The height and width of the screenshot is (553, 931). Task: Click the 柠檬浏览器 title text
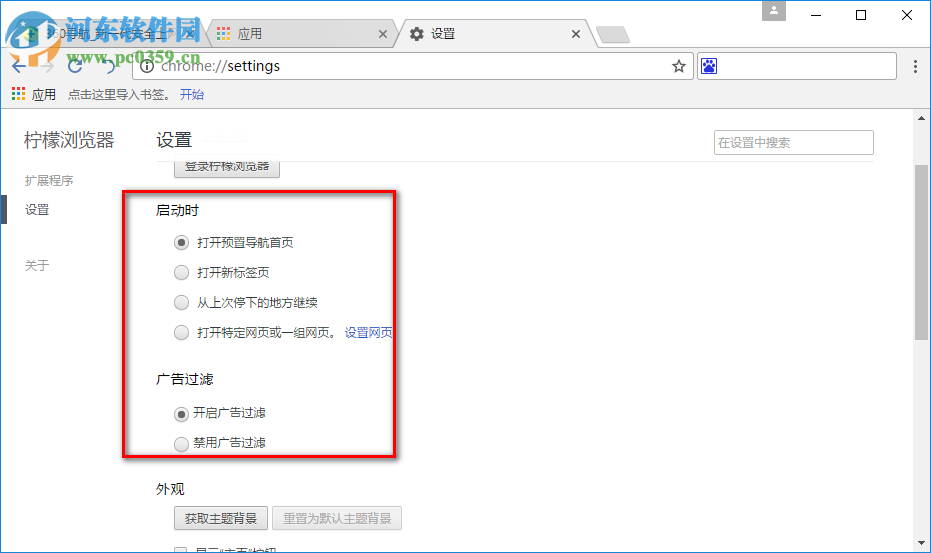coord(69,140)
